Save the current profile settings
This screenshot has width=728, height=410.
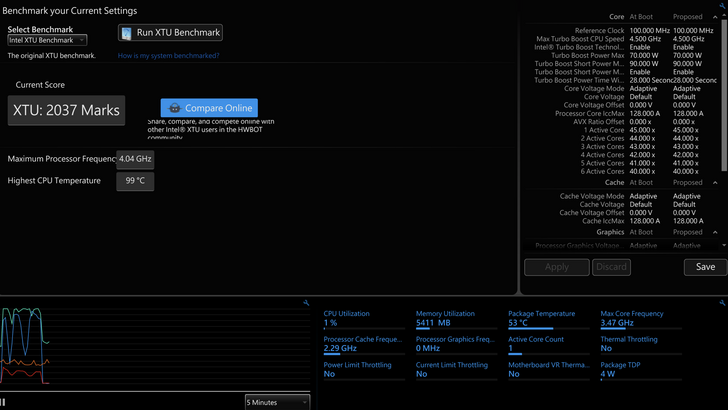click(x=705, y=267)
